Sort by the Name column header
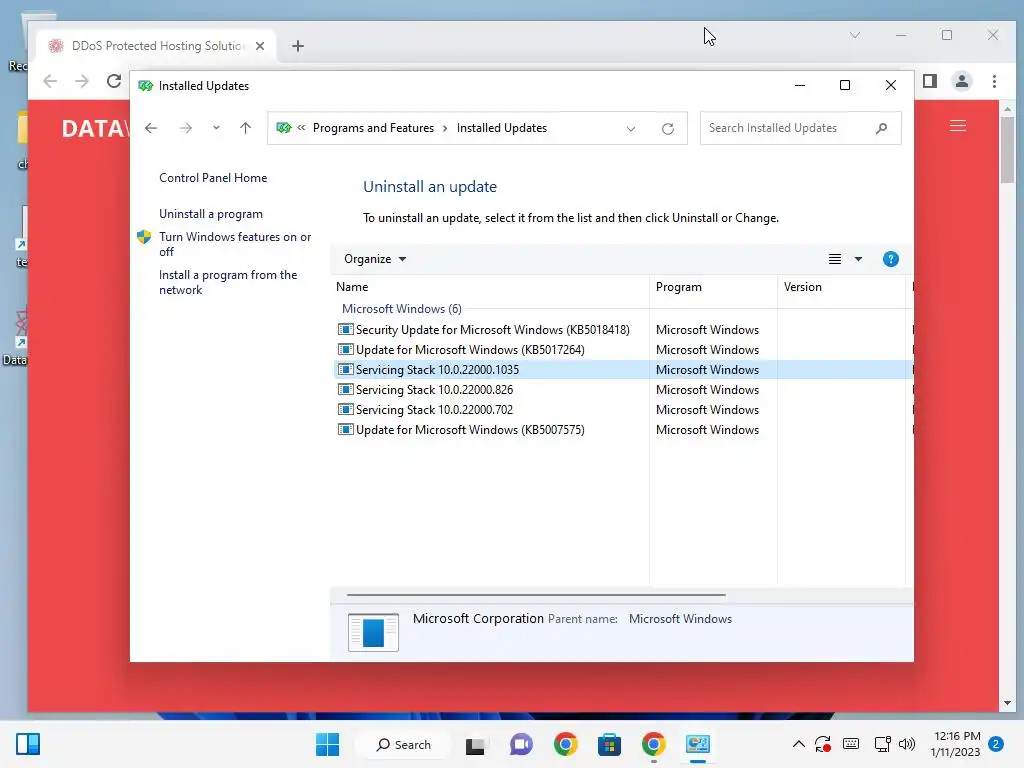 pos(490,287)
